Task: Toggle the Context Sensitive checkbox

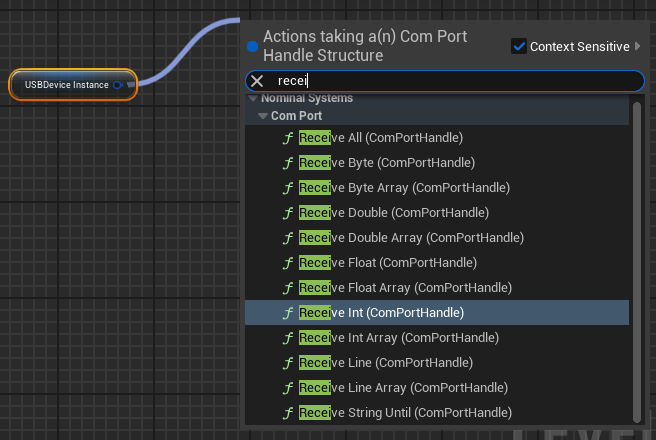Action: point(518,46)
